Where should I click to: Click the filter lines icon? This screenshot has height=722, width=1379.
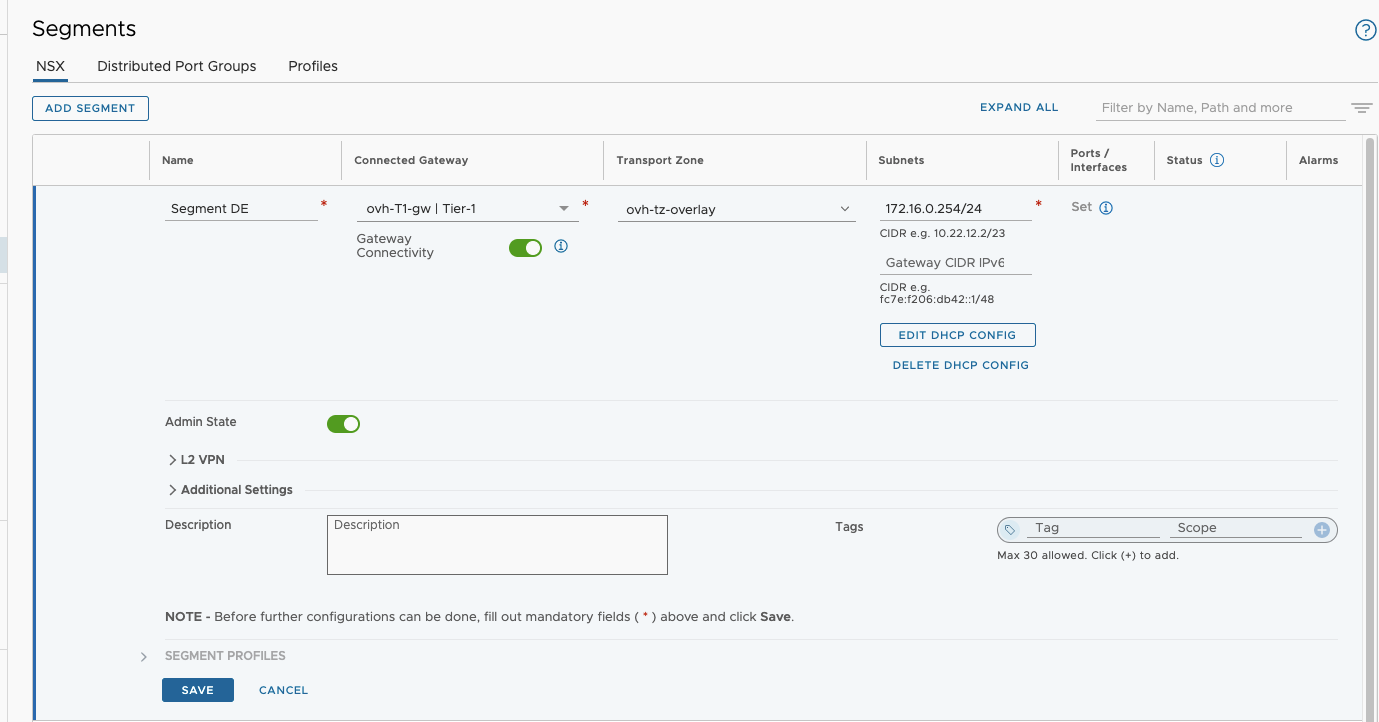tap(1361, 108)
